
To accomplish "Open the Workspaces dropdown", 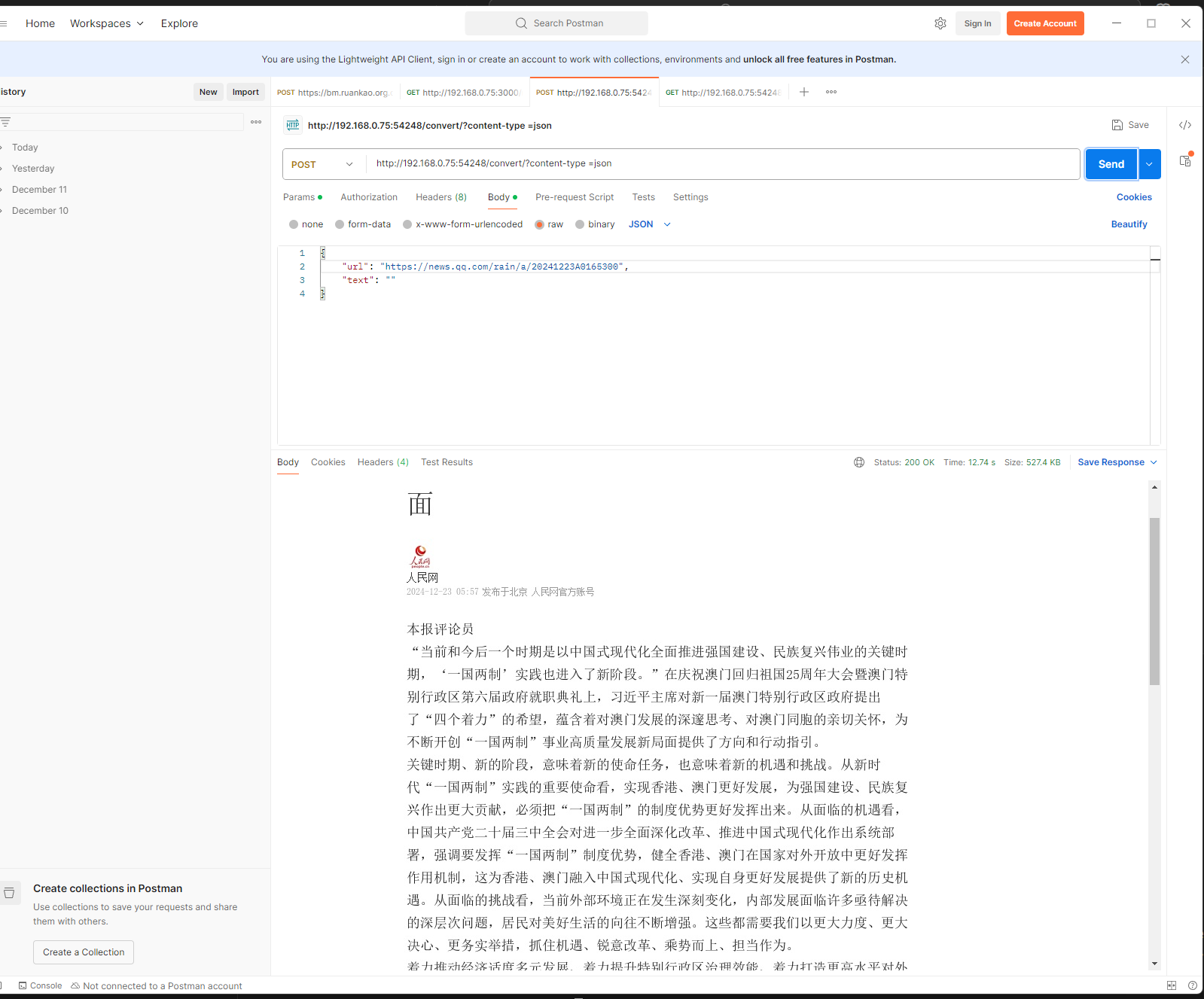I will click(x=107, y=23).
